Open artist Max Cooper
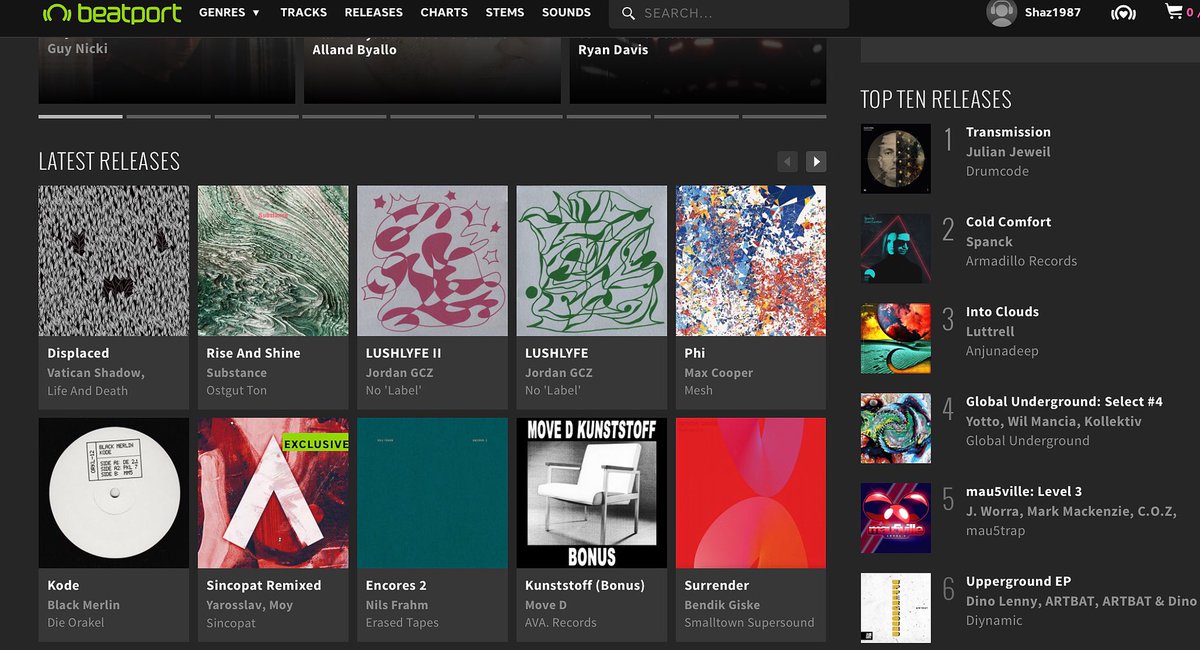The height and width of the screenshot is (650, 1200). click(718, 372)
